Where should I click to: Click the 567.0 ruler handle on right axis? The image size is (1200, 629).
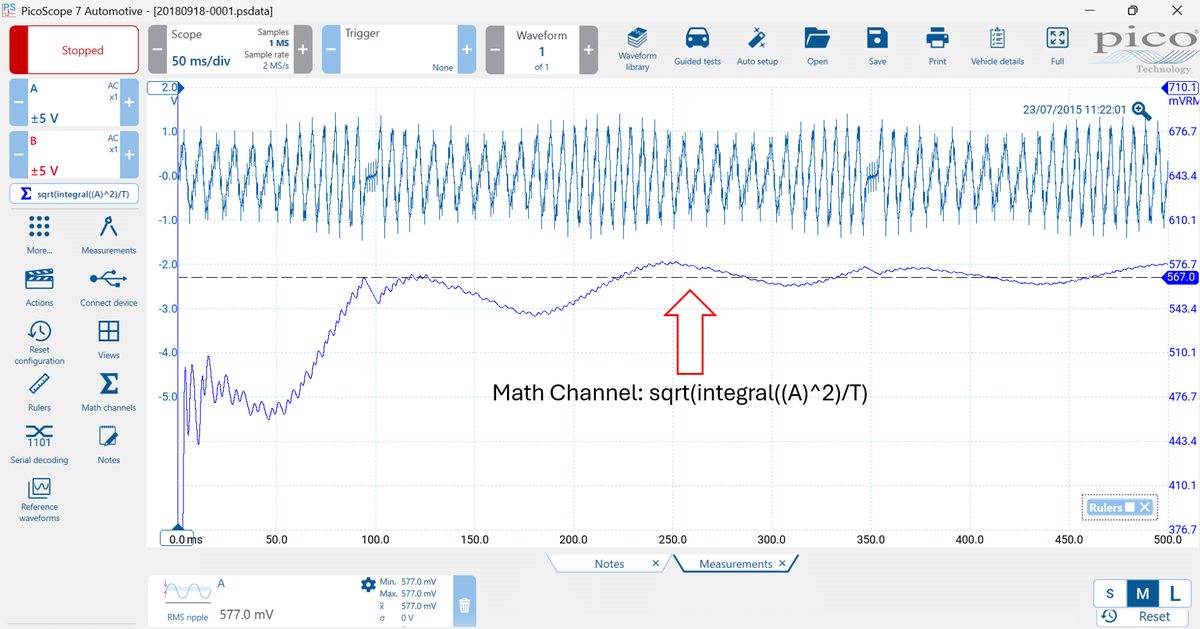[1182, 278]
